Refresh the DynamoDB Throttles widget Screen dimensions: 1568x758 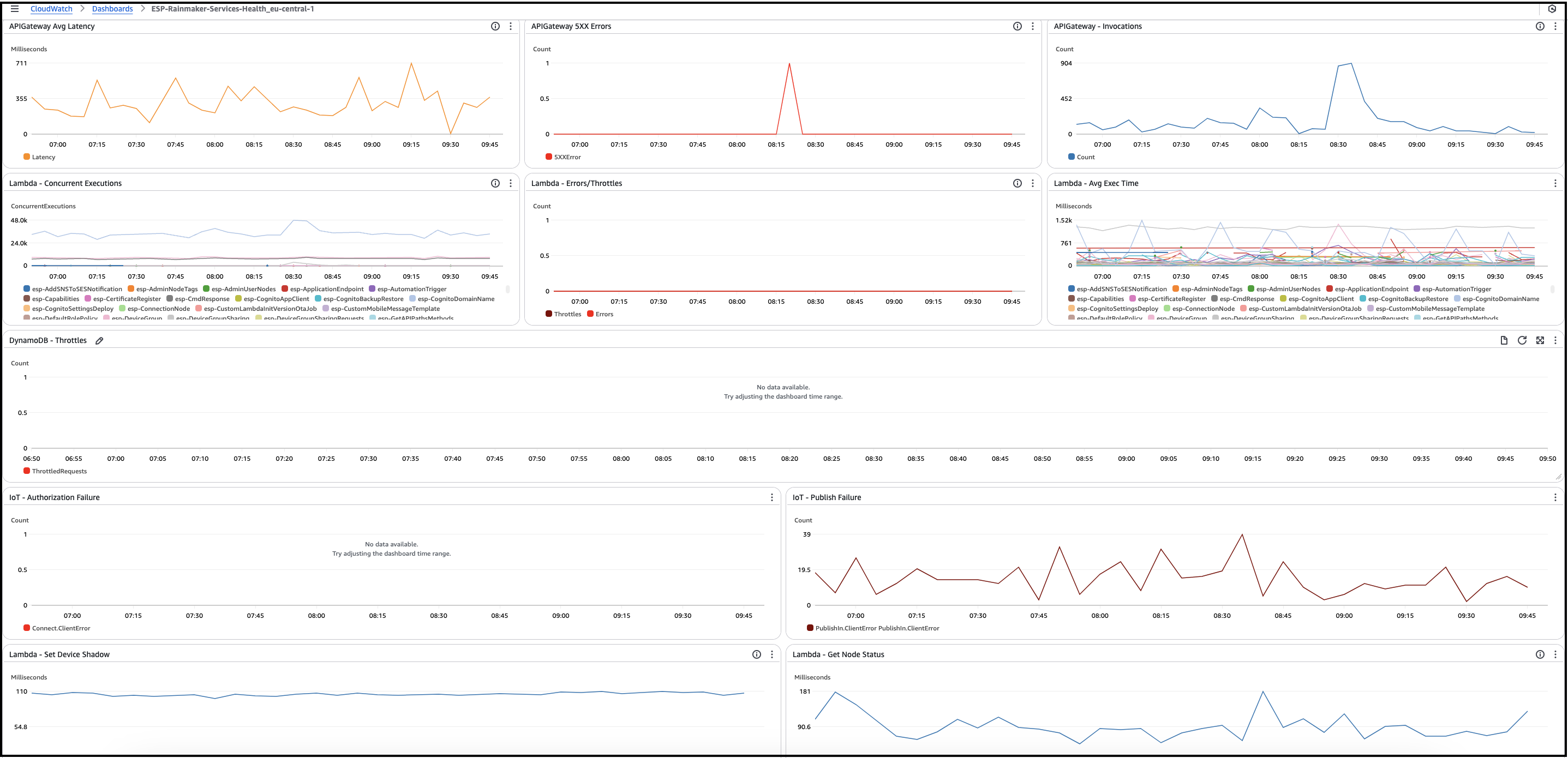[1522, 341]
